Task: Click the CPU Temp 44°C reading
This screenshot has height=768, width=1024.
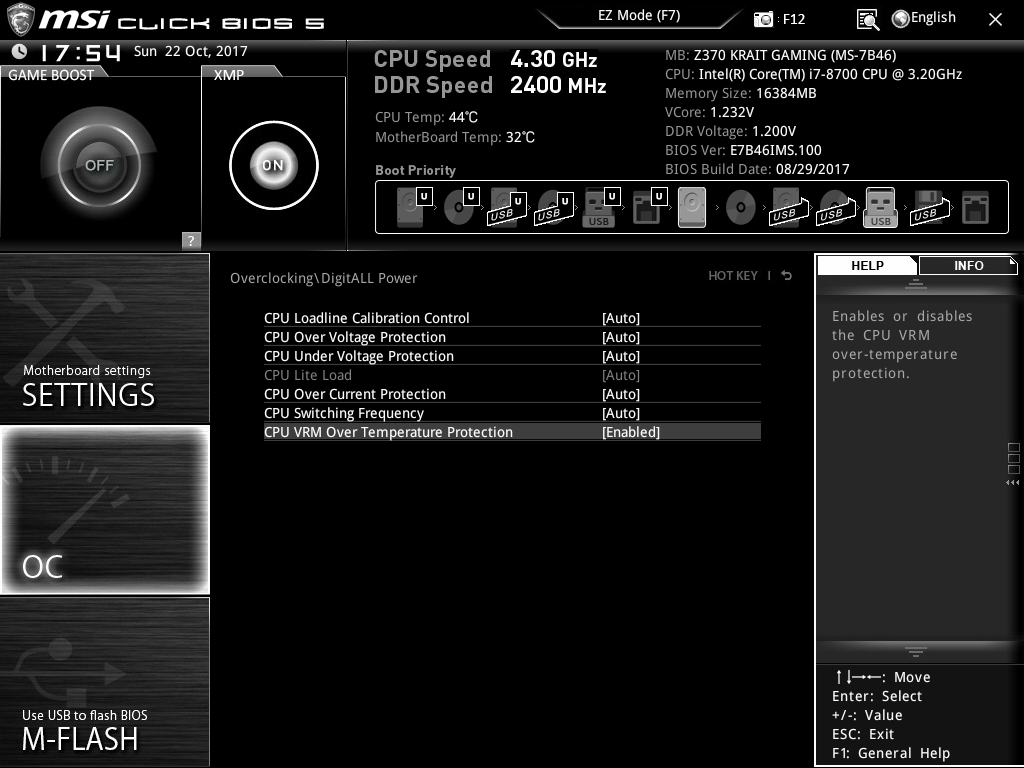Action: click(x=426, y=118)
